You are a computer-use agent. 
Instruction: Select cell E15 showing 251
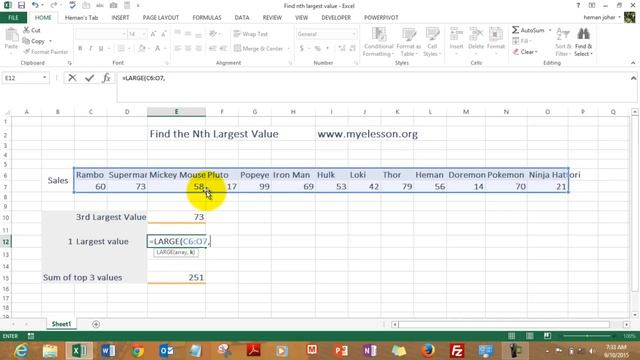tap(176, 278)
